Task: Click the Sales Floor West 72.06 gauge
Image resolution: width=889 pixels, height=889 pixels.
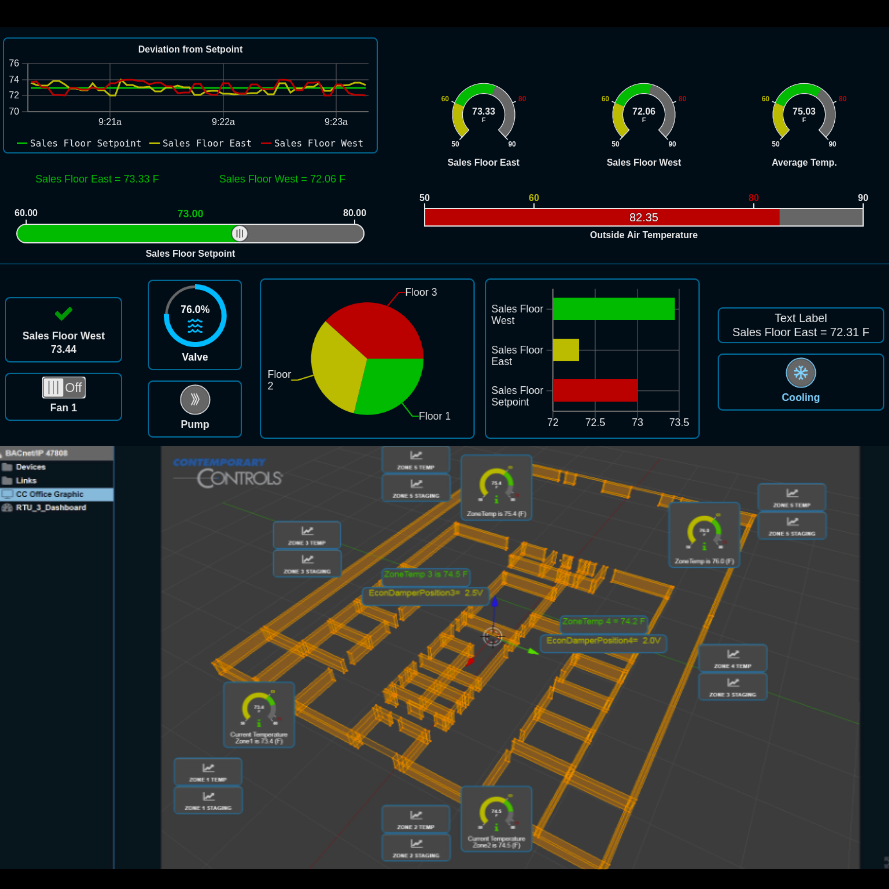Action: point(644,113)
